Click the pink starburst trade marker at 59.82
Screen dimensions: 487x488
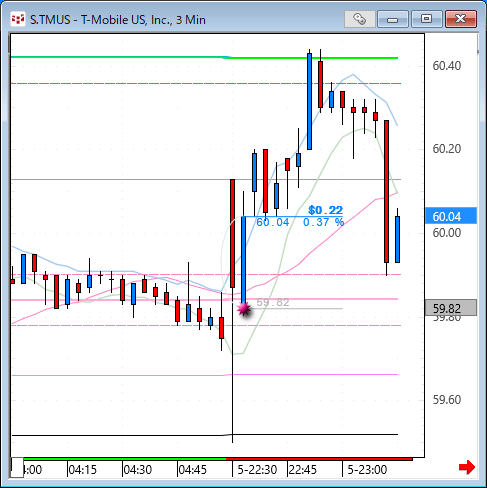tap(244, 309)
